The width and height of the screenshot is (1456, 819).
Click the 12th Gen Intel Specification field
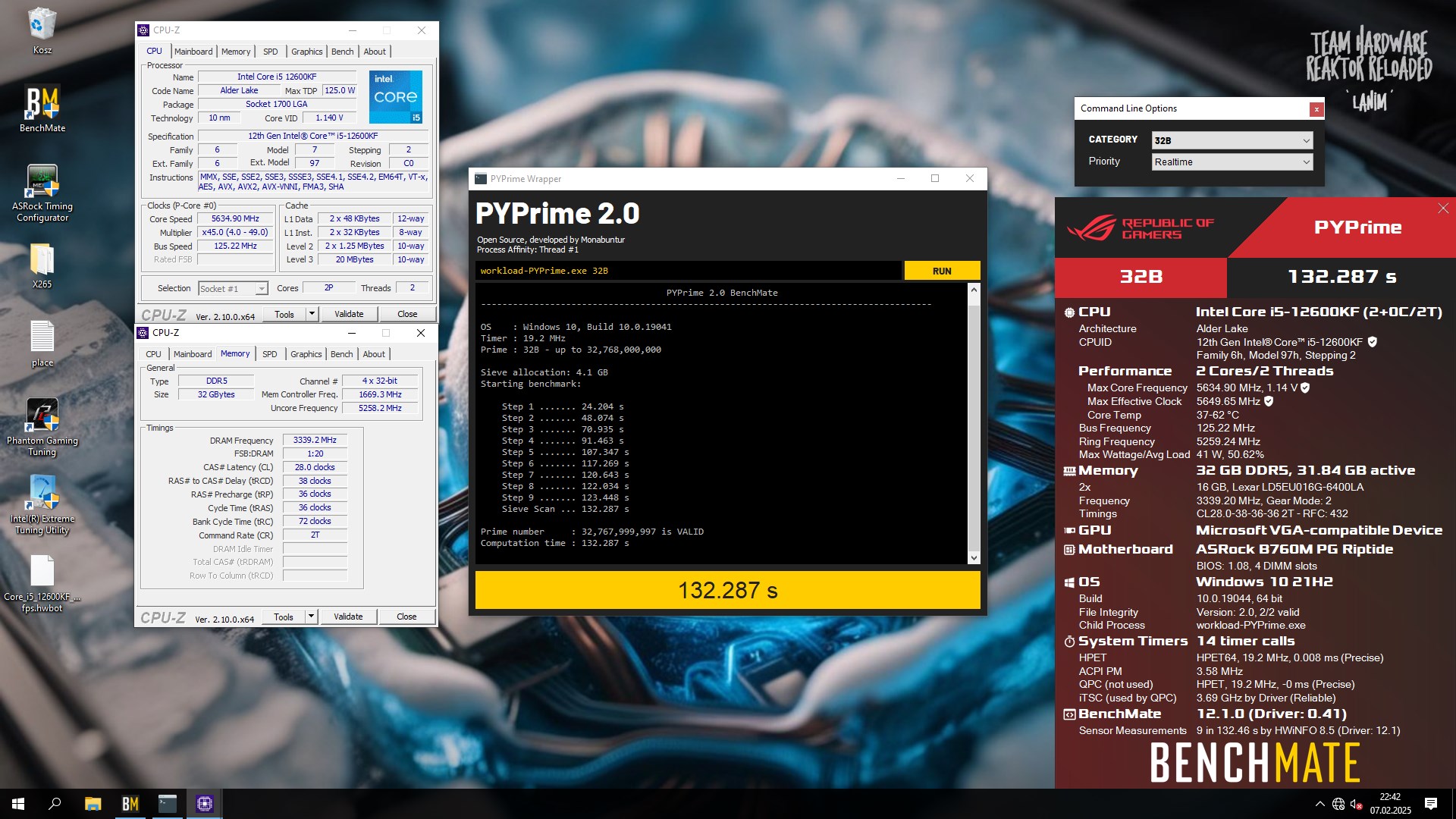pyautogui.click(x=313, y=136)
